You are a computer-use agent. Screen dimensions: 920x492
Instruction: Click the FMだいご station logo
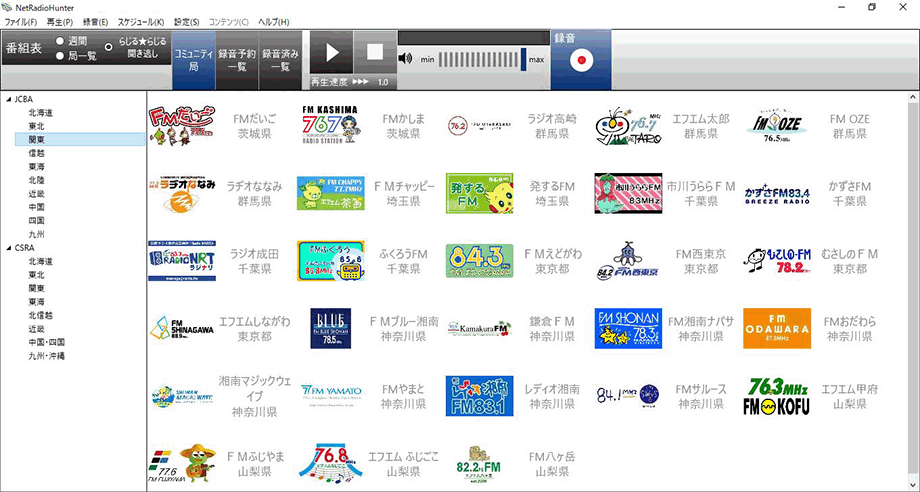click(x=182, y=125)
